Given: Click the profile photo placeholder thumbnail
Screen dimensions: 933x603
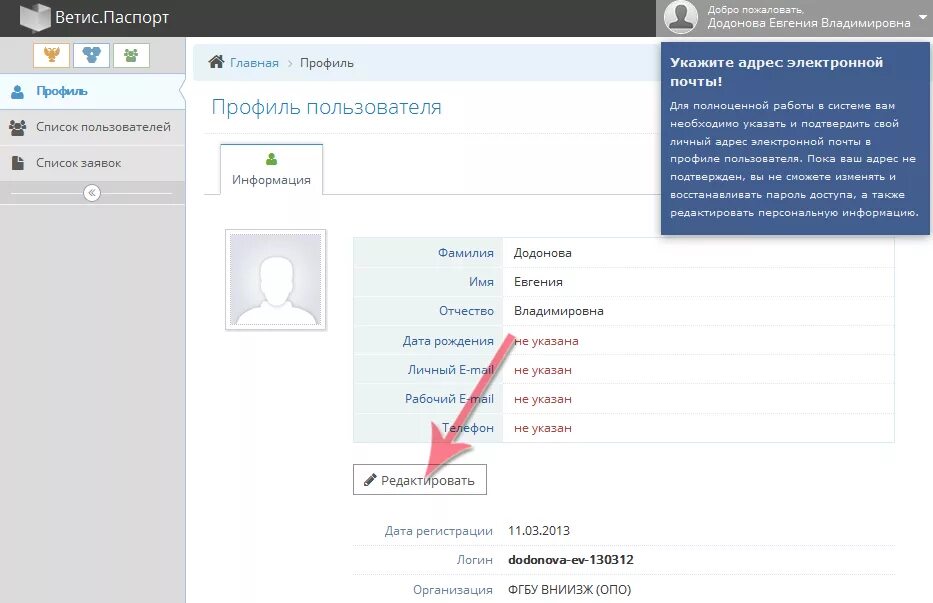Looking at the screenshot, I should coord(275,280).
